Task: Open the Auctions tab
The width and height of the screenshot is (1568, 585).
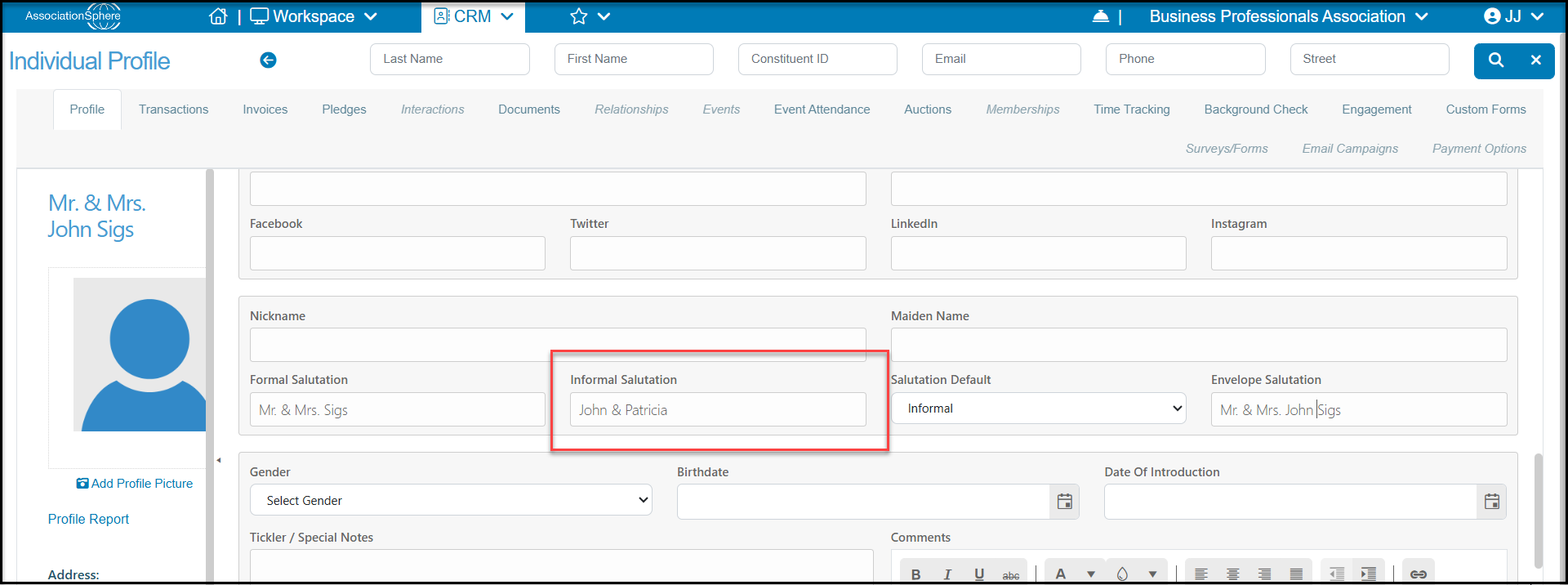Action: click(x=928, y=109)
